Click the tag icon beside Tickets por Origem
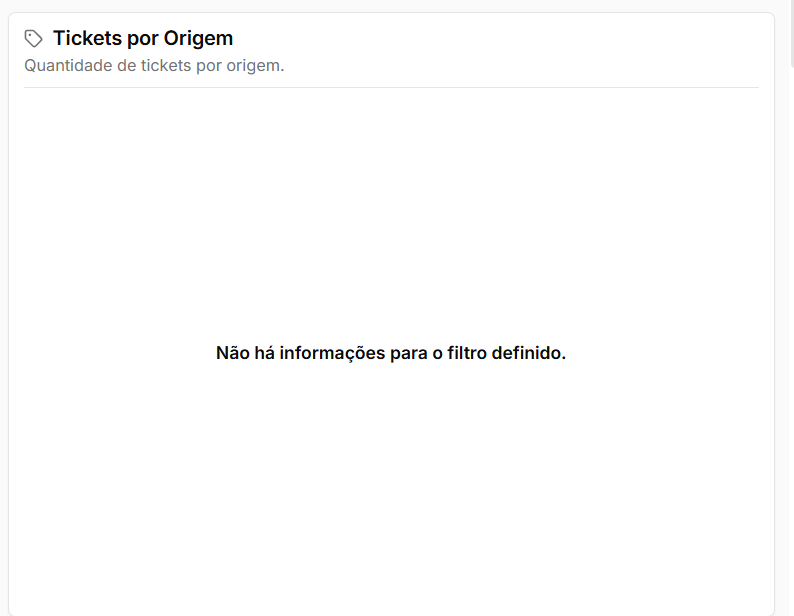Viewport: 794px width, 616px height. [33, 38]
